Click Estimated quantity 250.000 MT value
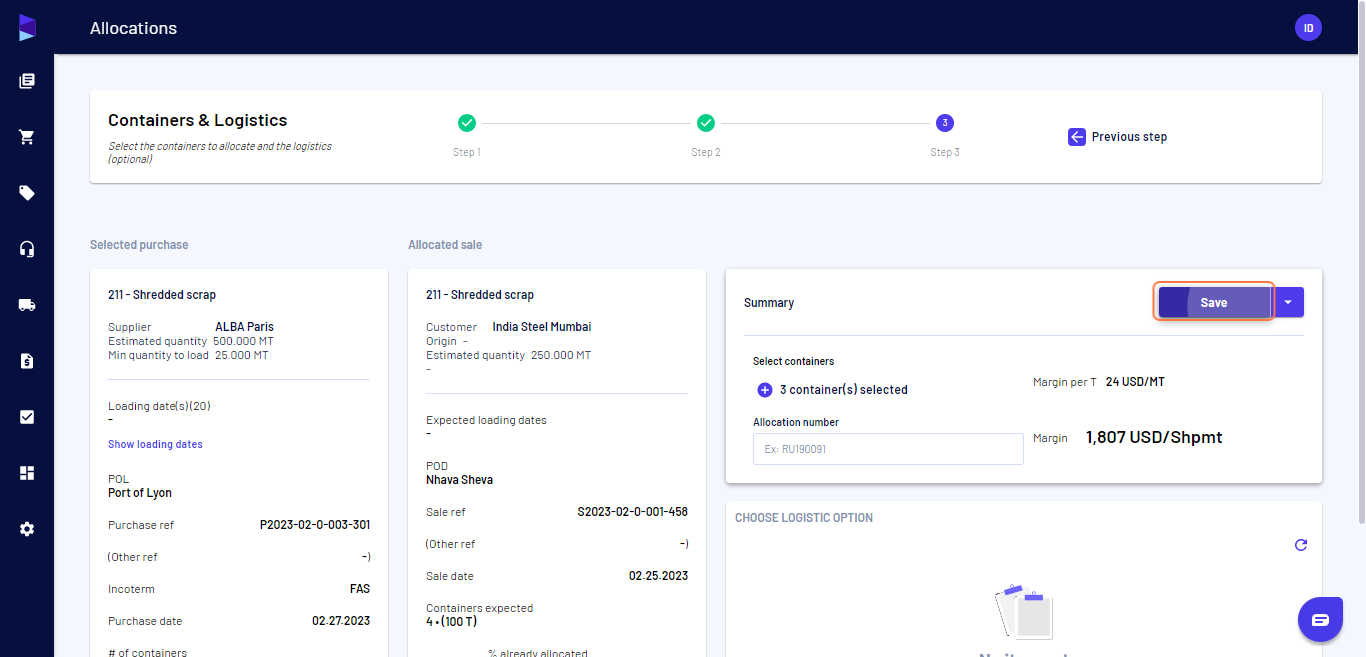Screen dimensions: 1366x657 tap(561, 355)
